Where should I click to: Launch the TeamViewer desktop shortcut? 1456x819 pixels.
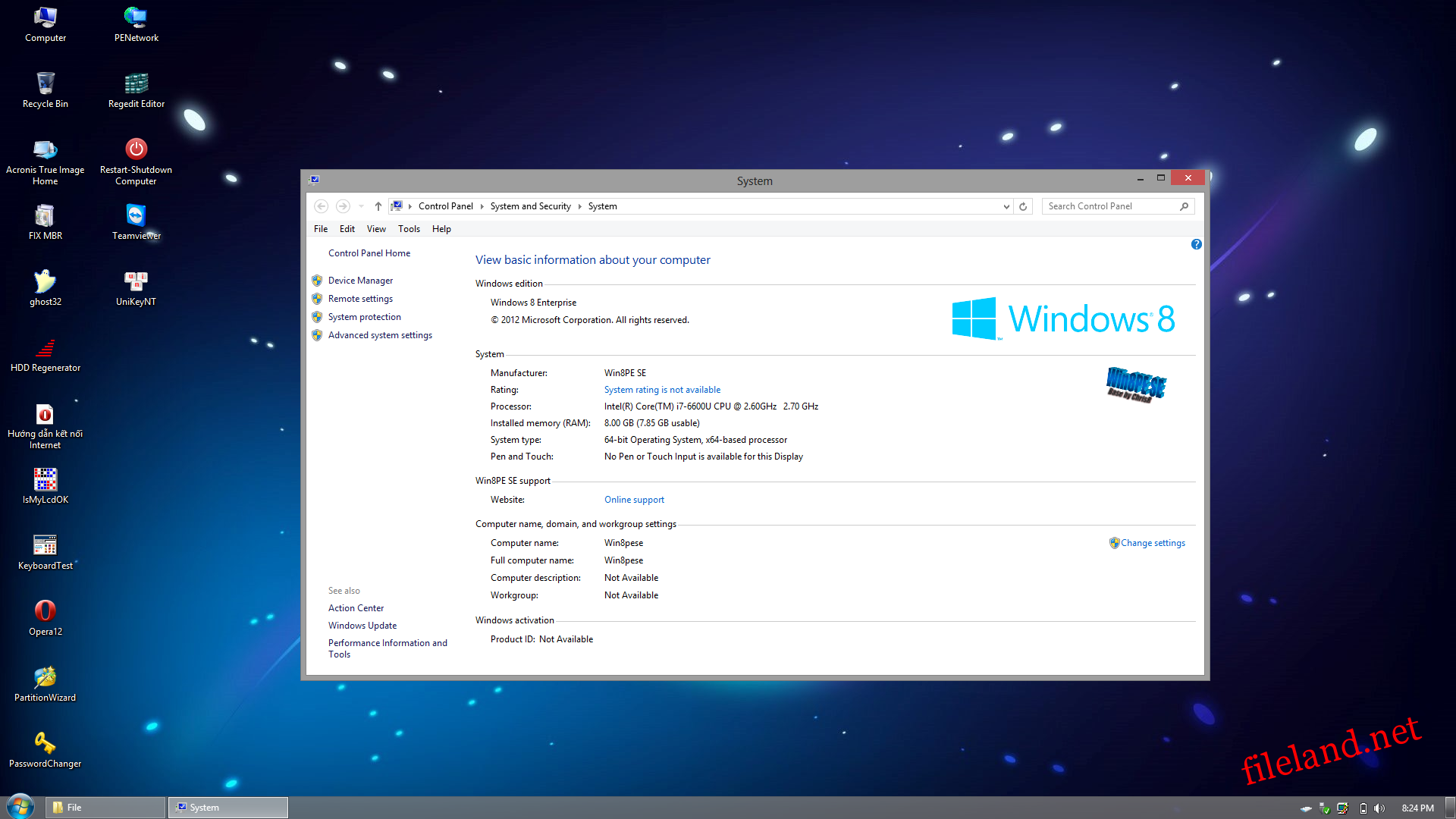click(136, 216)
